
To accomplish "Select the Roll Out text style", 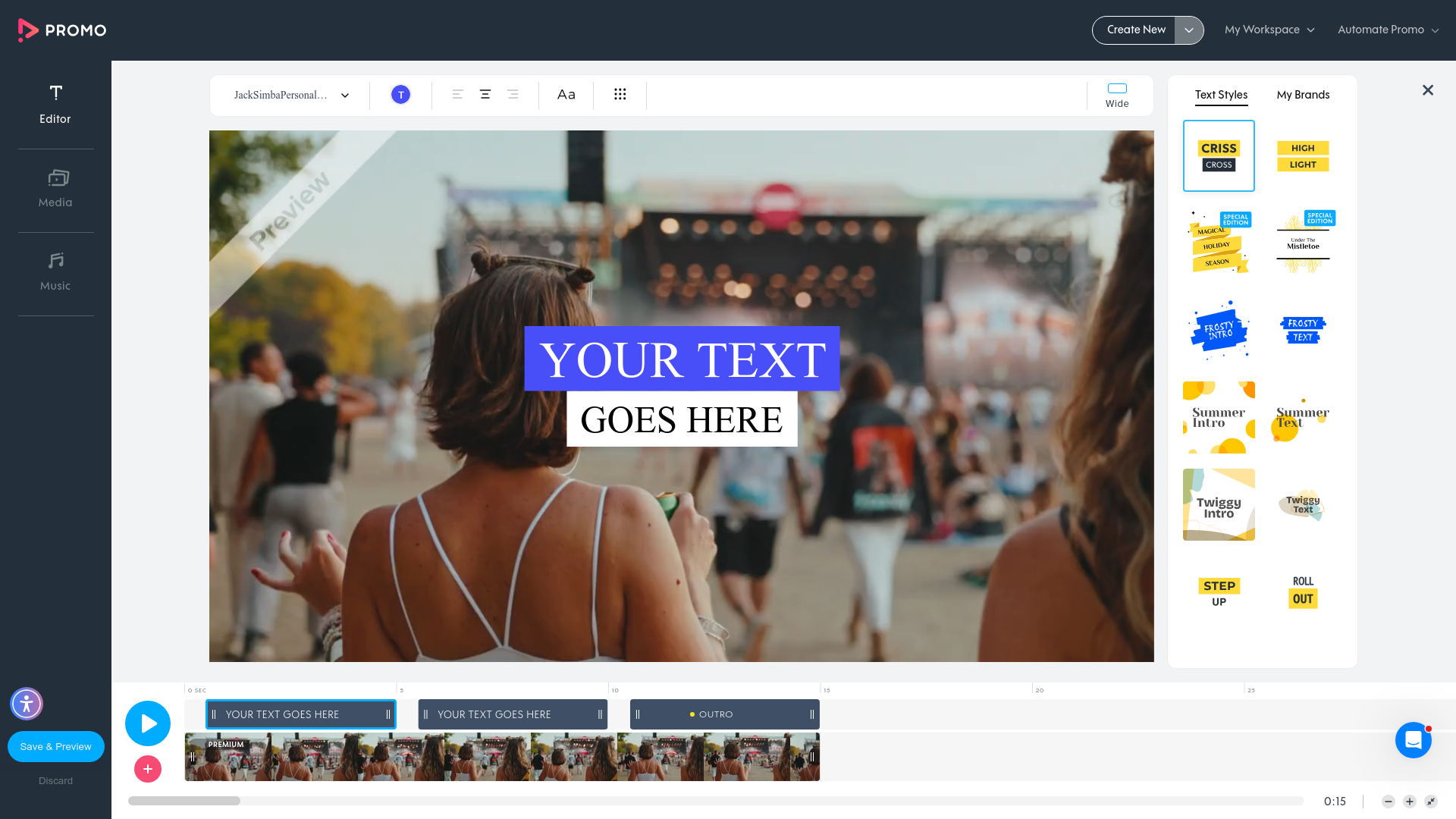I will (1303, 591).
